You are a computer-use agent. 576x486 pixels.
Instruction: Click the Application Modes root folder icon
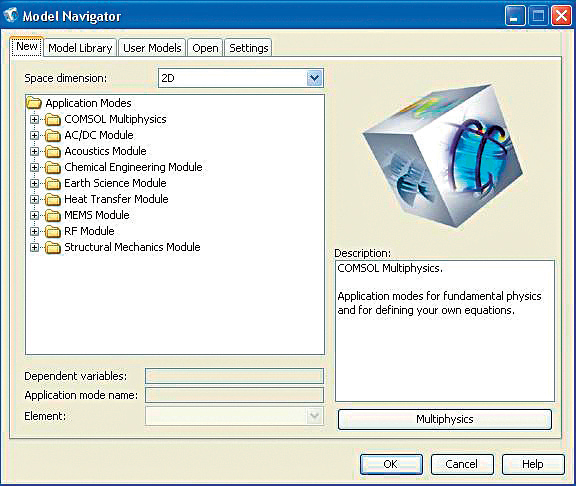34,103
